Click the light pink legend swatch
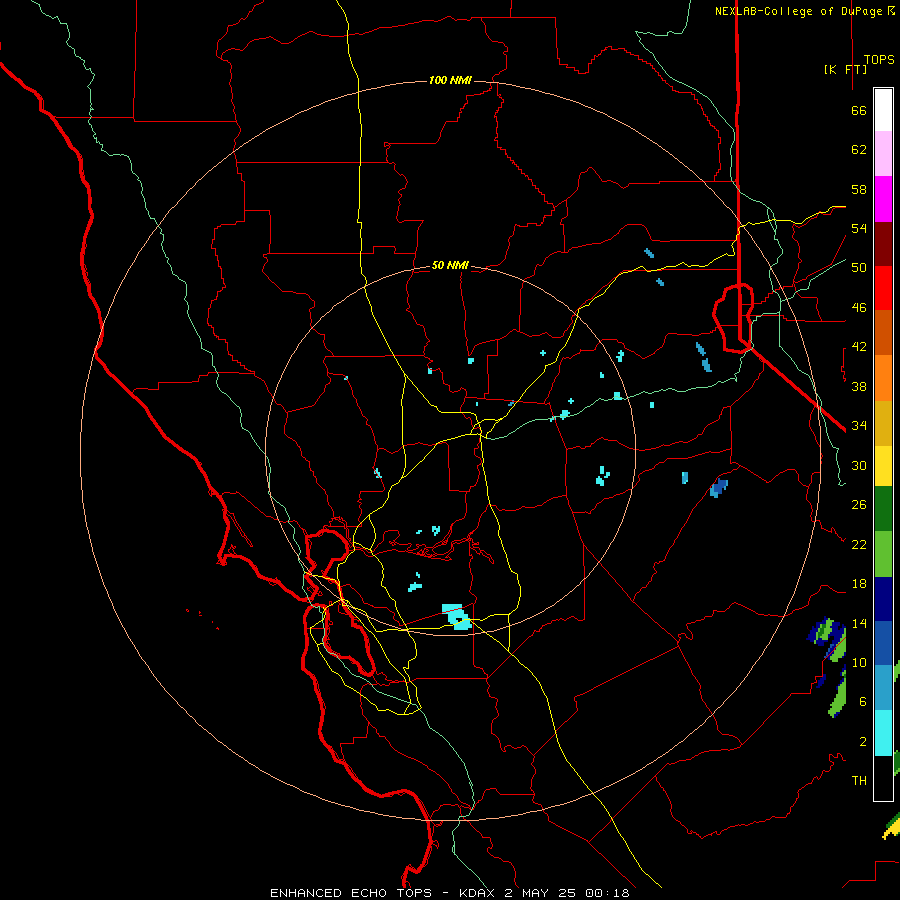 883,154
